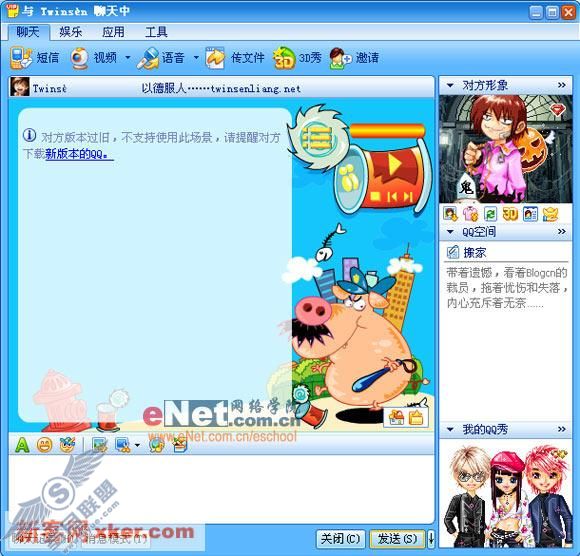580x556 pixels.
Task: Click the » chevron on the QQ空间 header
Action: click(562, 232)
